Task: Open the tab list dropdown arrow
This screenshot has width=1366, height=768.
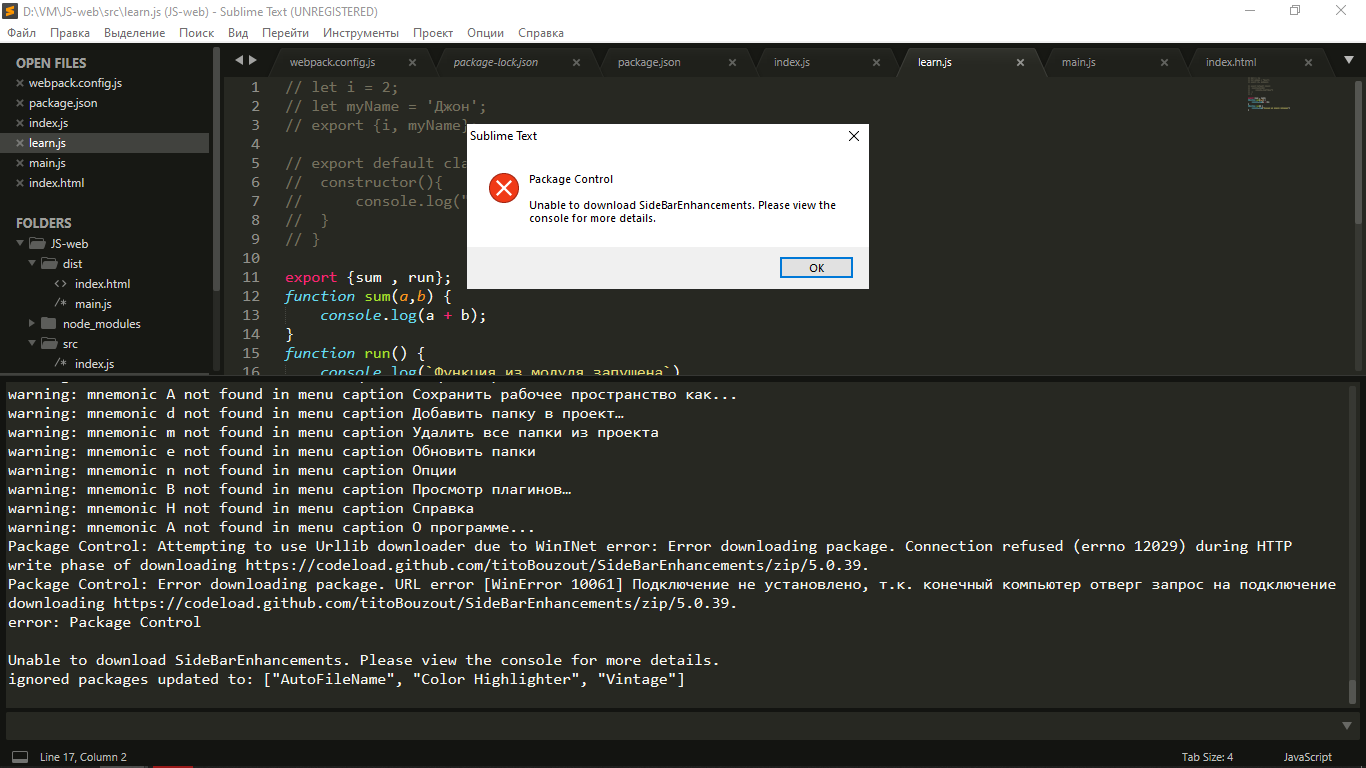Action: 1348,61
